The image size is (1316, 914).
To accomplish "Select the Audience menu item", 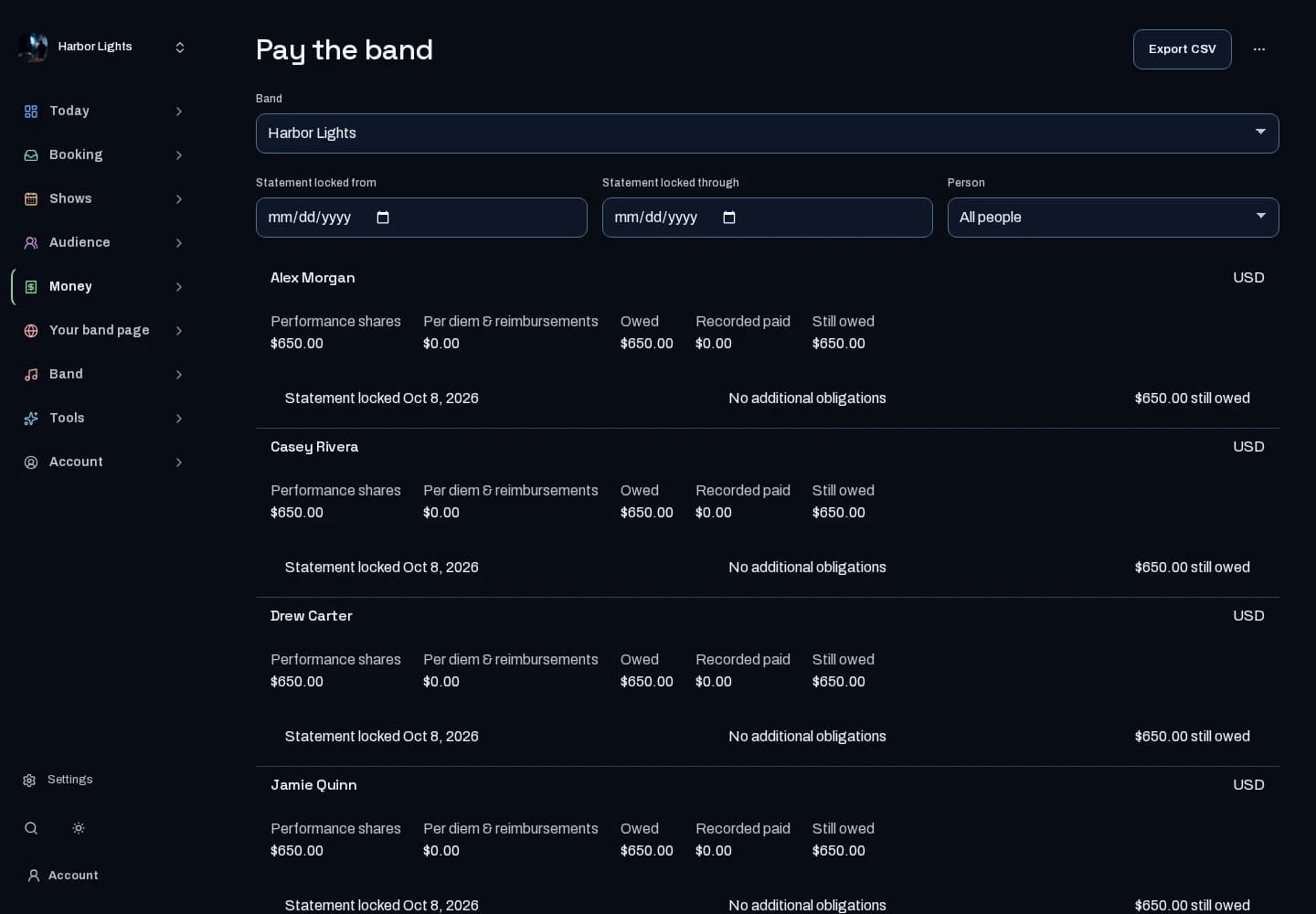I will click(x=102, y=243).
